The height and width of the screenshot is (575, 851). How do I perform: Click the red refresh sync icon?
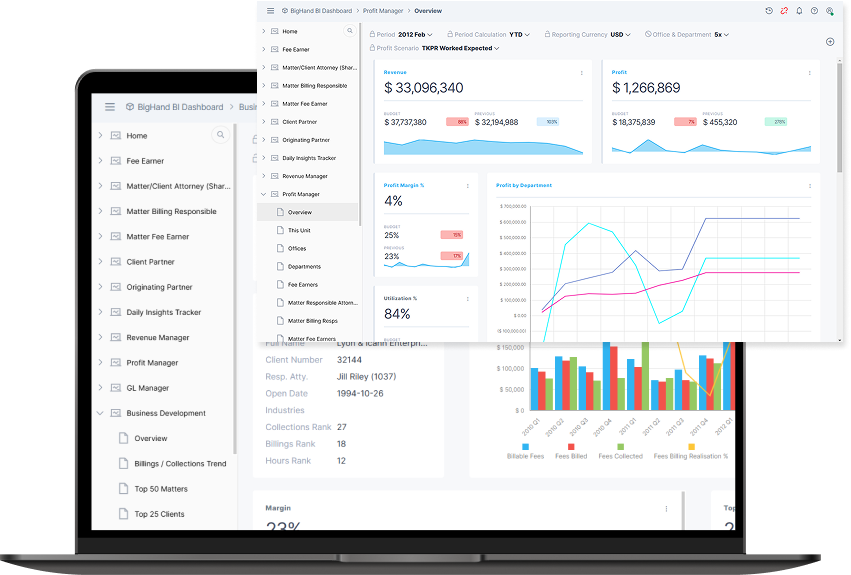tap(784, 11)
